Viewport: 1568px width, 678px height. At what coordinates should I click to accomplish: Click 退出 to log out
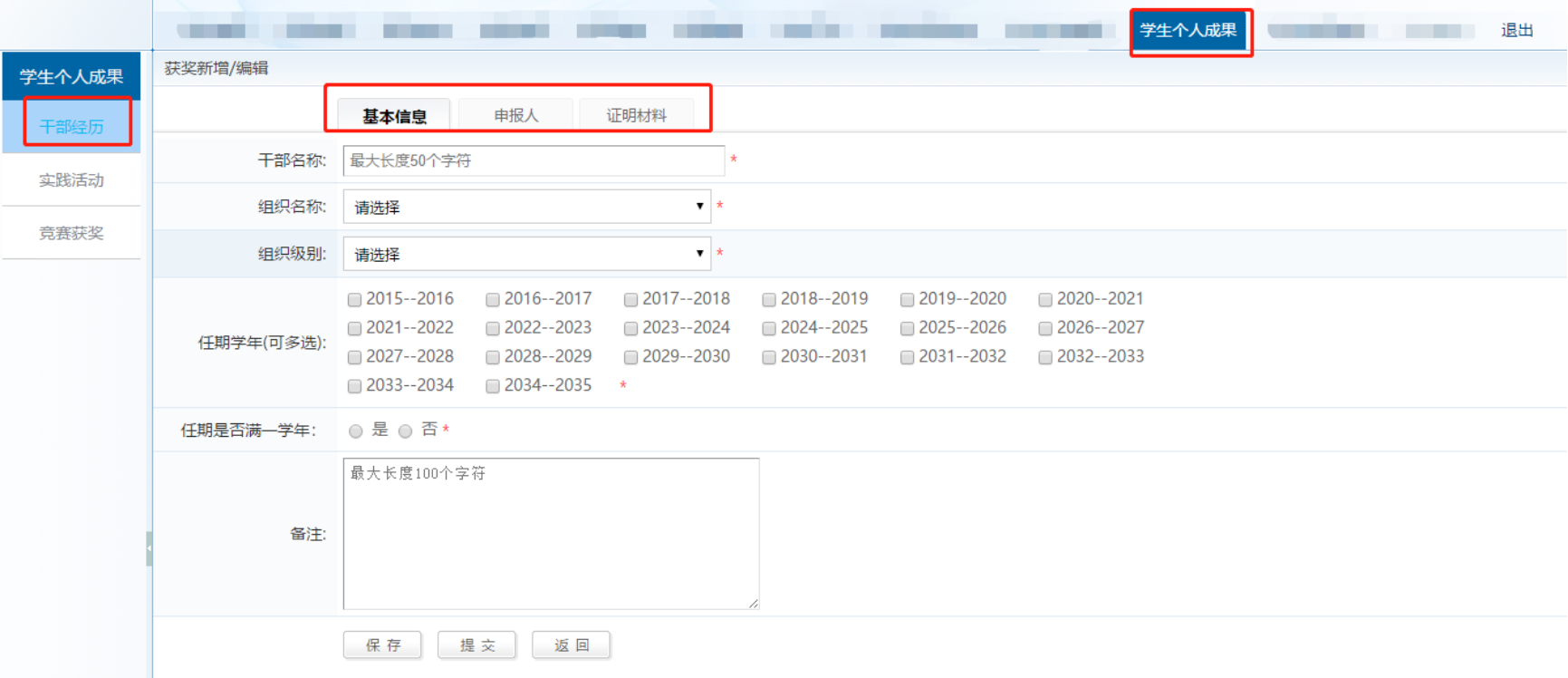[x=1516, y=31]
